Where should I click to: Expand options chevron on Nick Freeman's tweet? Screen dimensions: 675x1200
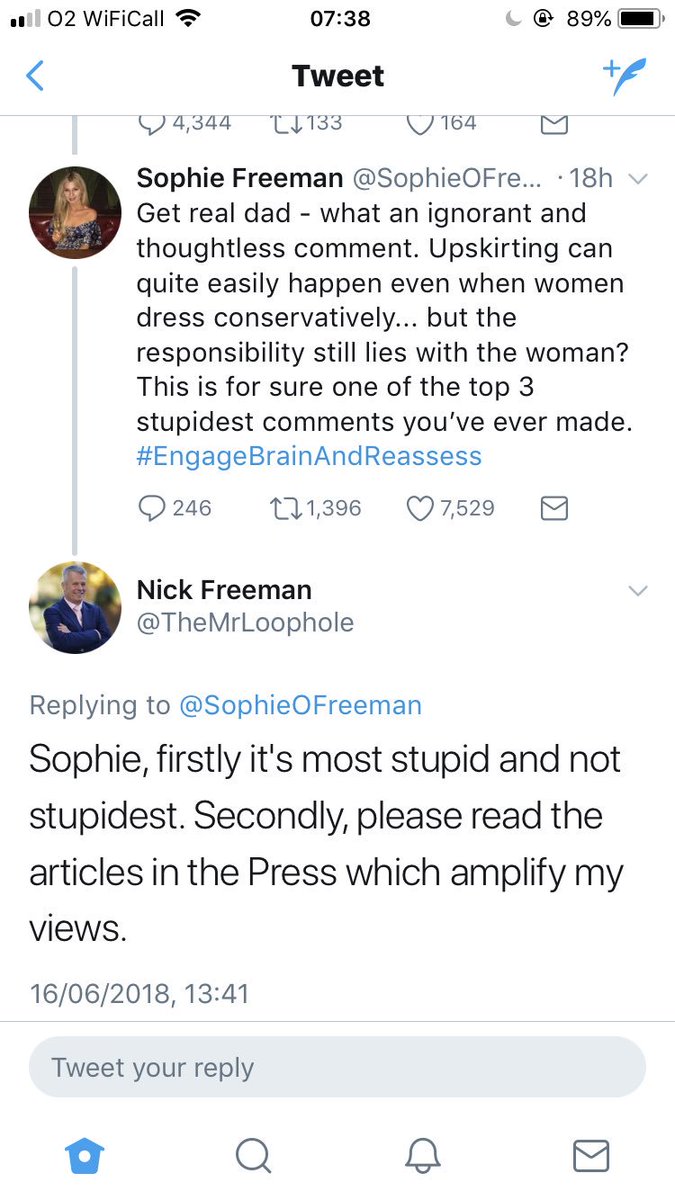pyautogui.click(x=637, y=591)
